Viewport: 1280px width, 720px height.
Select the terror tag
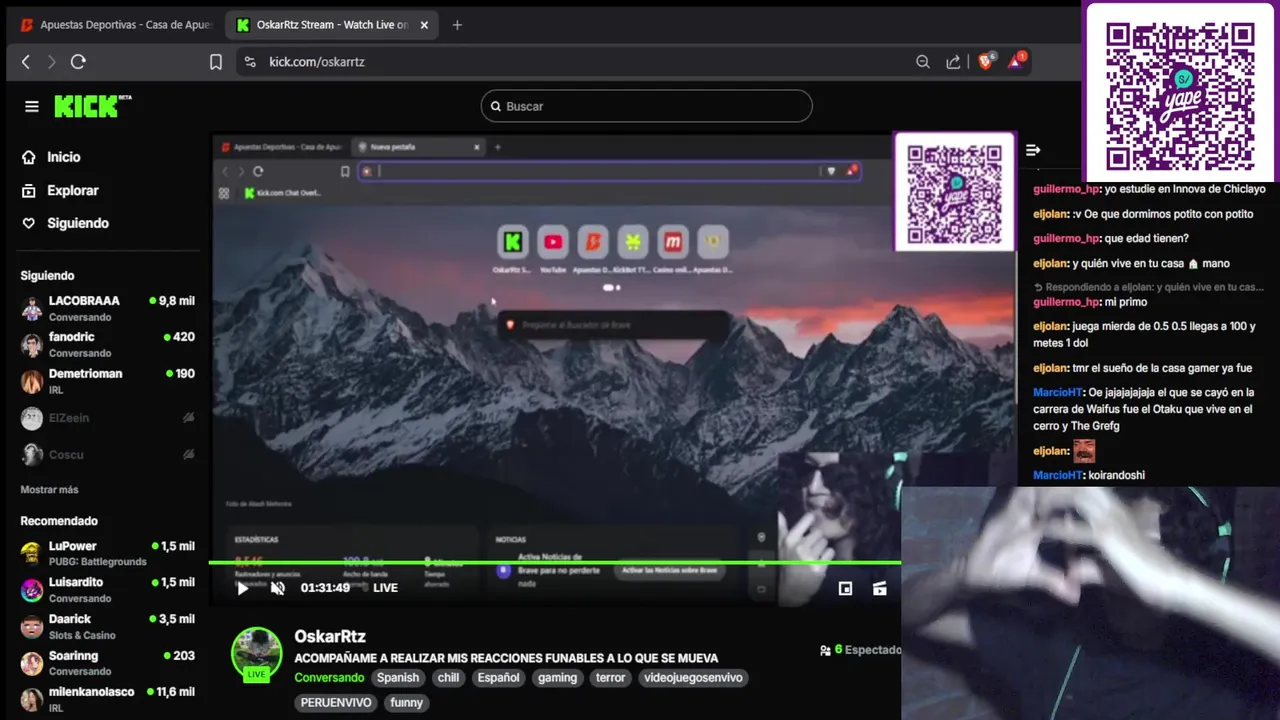coord(611,678)
